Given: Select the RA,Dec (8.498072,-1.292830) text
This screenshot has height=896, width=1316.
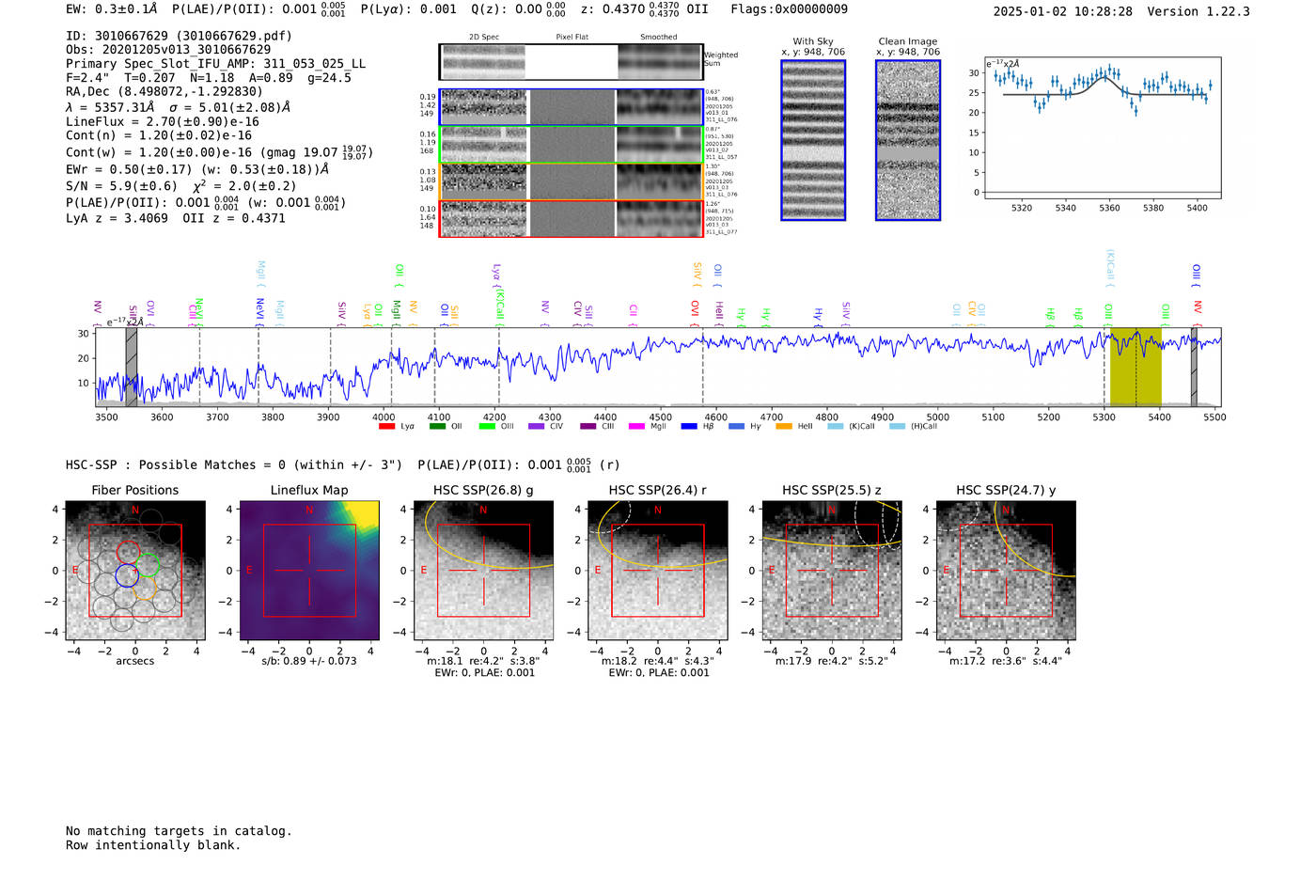Looking at the screenshot, I should click(x=164, y=92).
